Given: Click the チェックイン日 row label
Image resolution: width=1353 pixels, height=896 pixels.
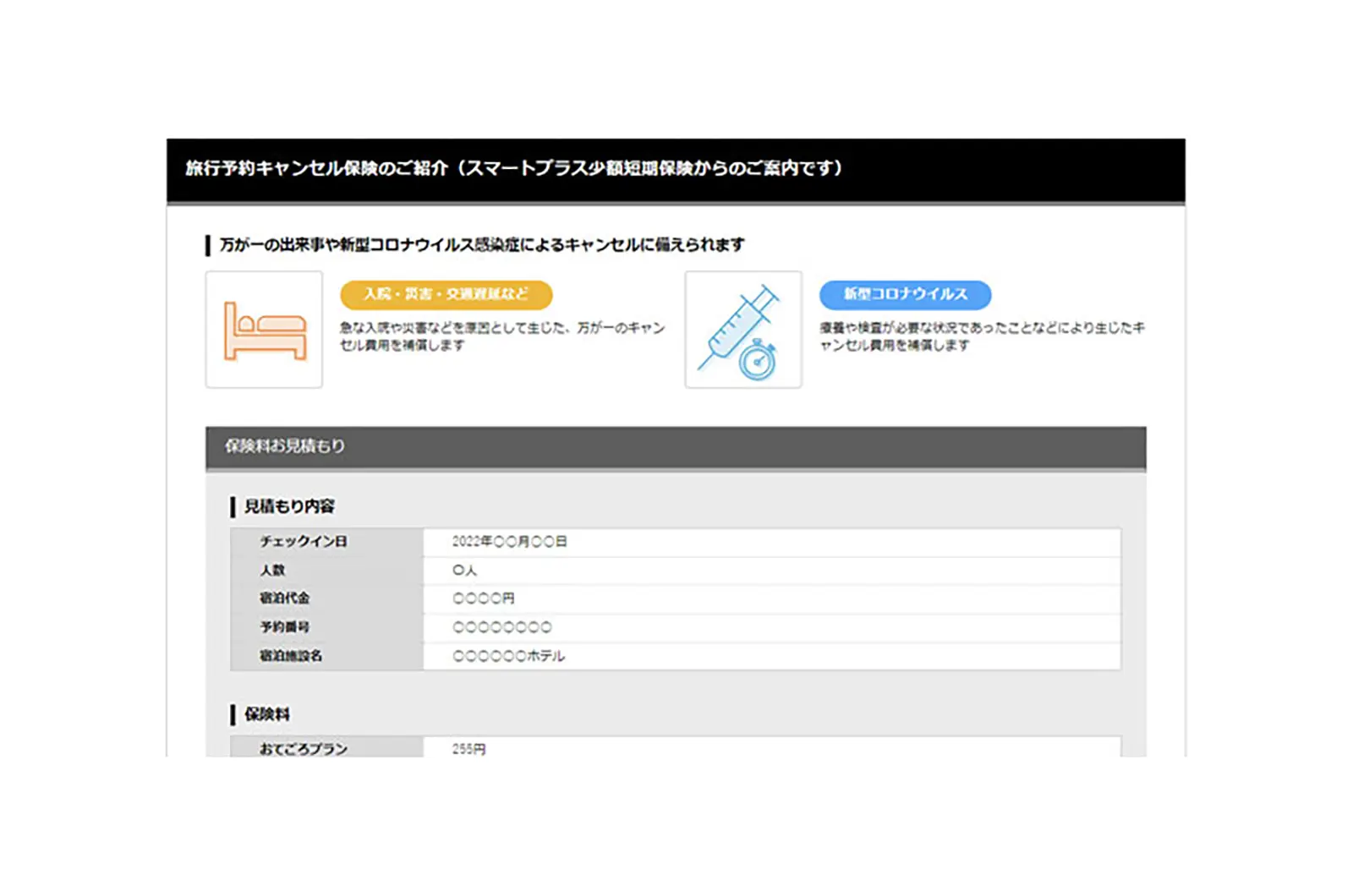Looking at the screenshot, I should 304,541.
